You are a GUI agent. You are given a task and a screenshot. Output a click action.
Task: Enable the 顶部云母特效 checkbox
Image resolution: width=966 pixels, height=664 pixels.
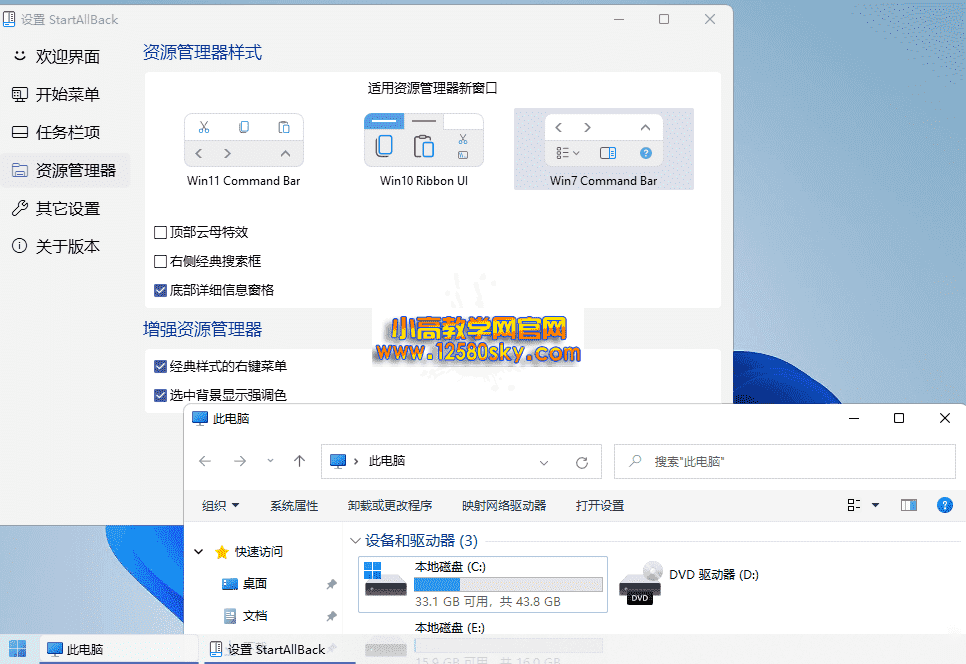tap(160, 232)
